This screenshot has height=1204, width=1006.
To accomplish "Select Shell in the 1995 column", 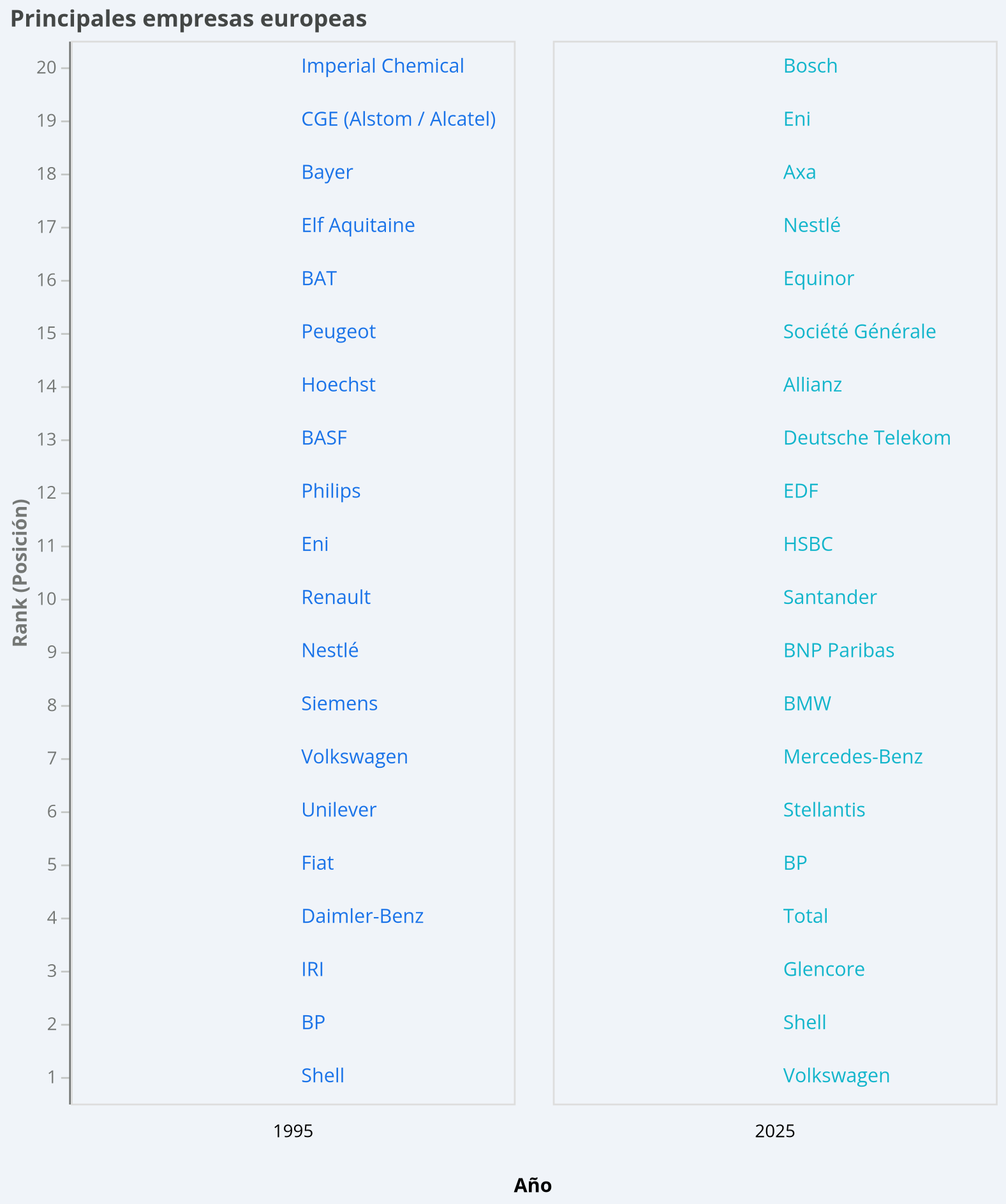I will click(x=323, y=1076).
